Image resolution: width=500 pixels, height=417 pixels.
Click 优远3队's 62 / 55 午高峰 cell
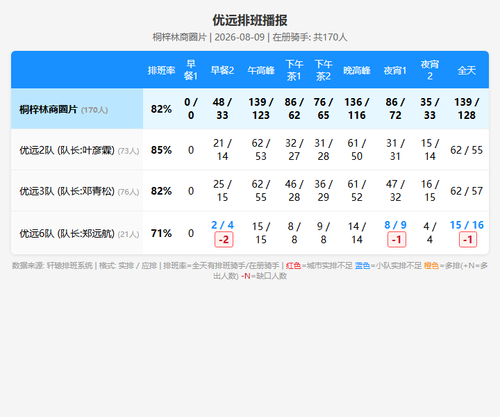(x=261, y=191)
